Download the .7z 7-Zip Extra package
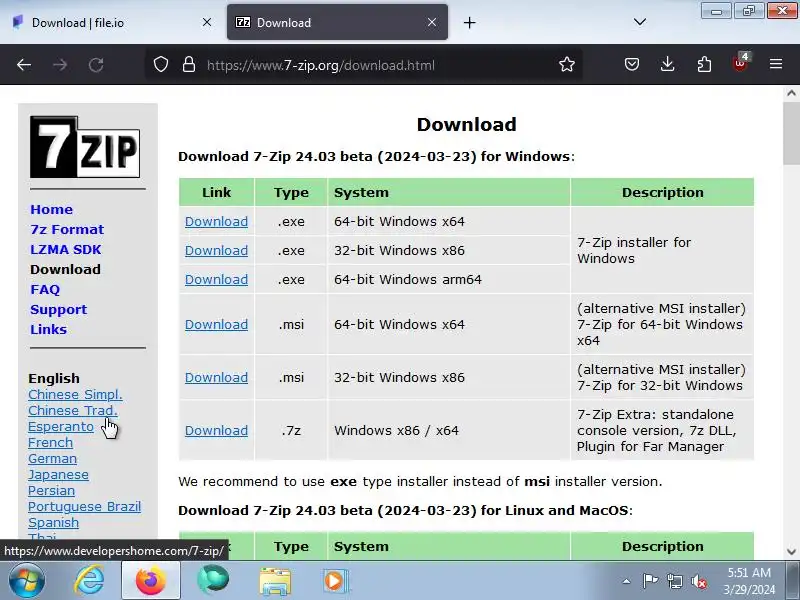This screenshot has width=800, height=600. 216,431
